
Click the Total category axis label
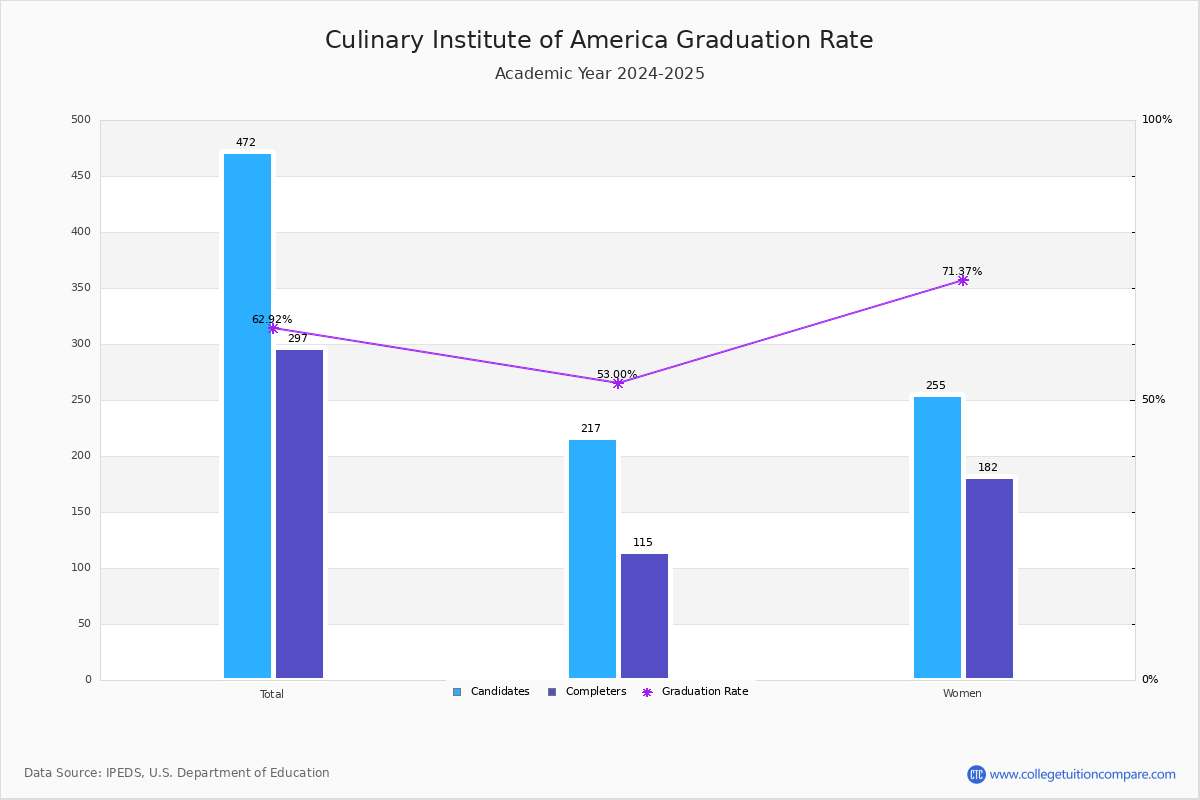(272, 694)
